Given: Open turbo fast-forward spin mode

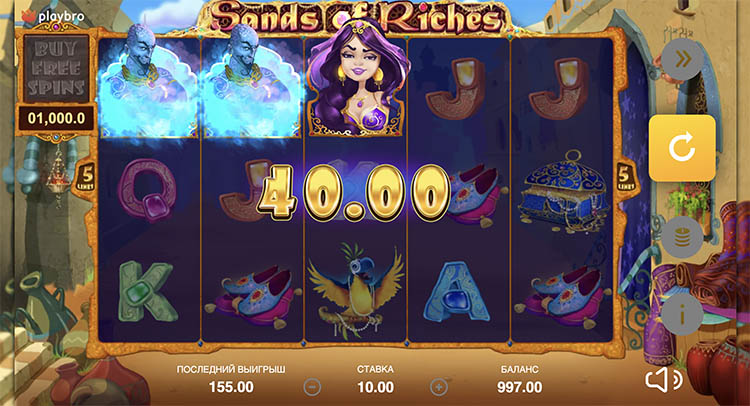Looking at the screenshot, I should click(683, 60).
